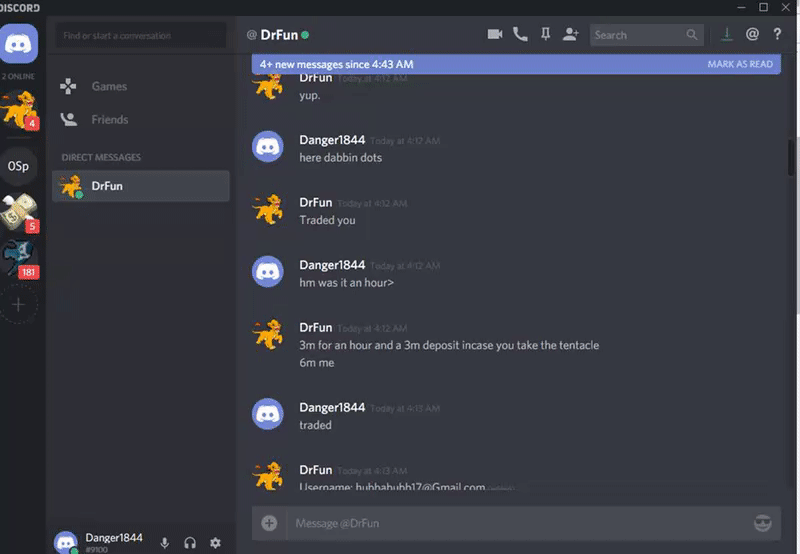The image size is (800, 554).
Task: Click Danger1844's avatar beside "here dabbin dots"
Action: click(268, 146)
